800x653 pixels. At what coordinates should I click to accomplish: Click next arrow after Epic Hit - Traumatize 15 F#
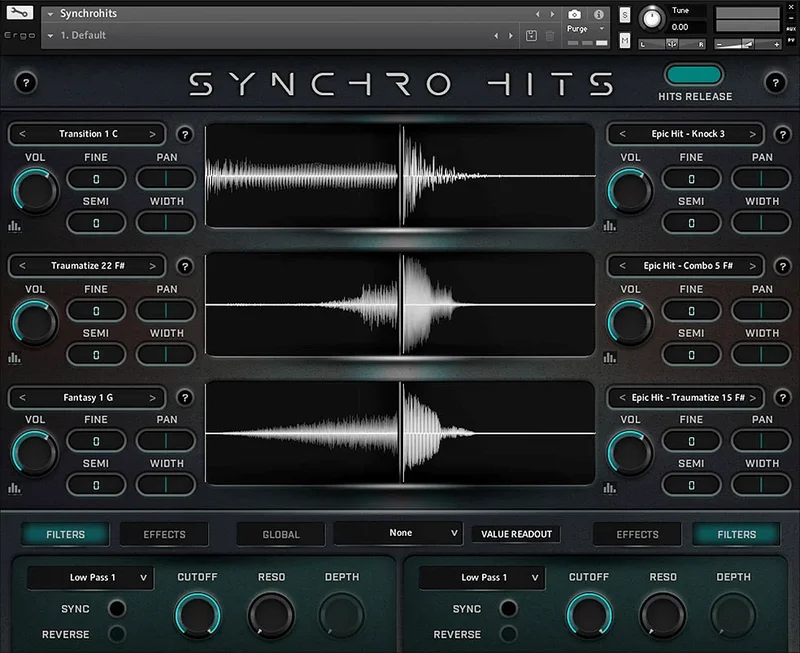coord(753,397)
